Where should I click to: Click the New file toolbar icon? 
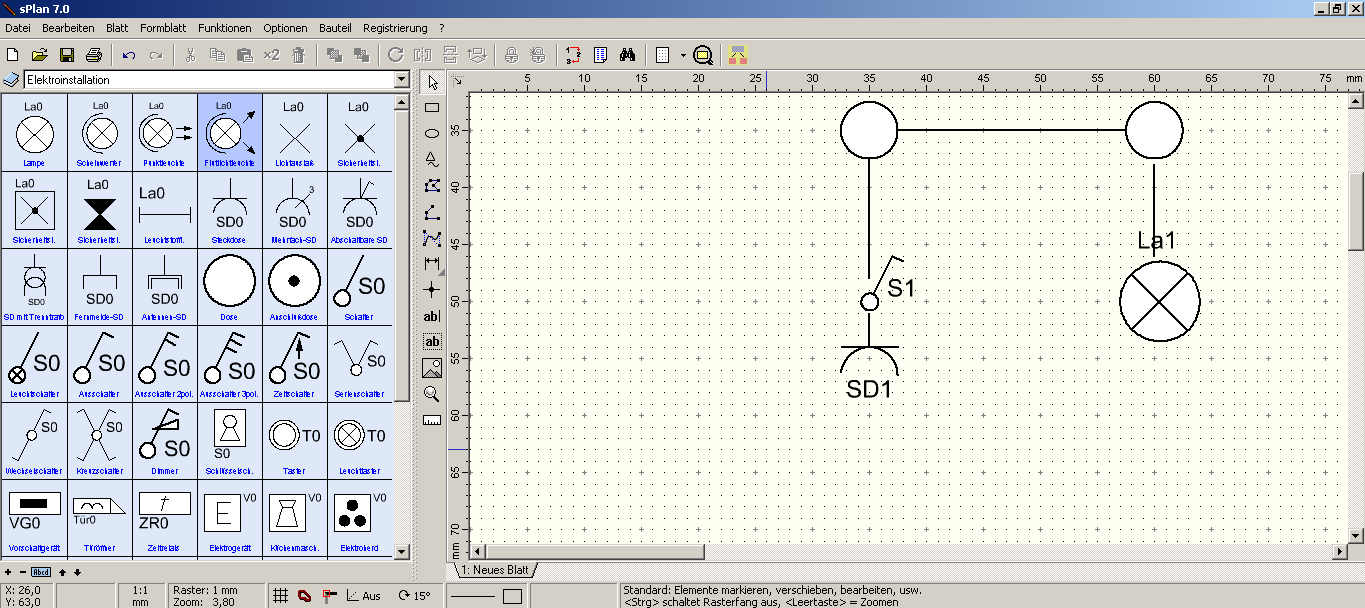pyautogui.click(x=14, y=55)
